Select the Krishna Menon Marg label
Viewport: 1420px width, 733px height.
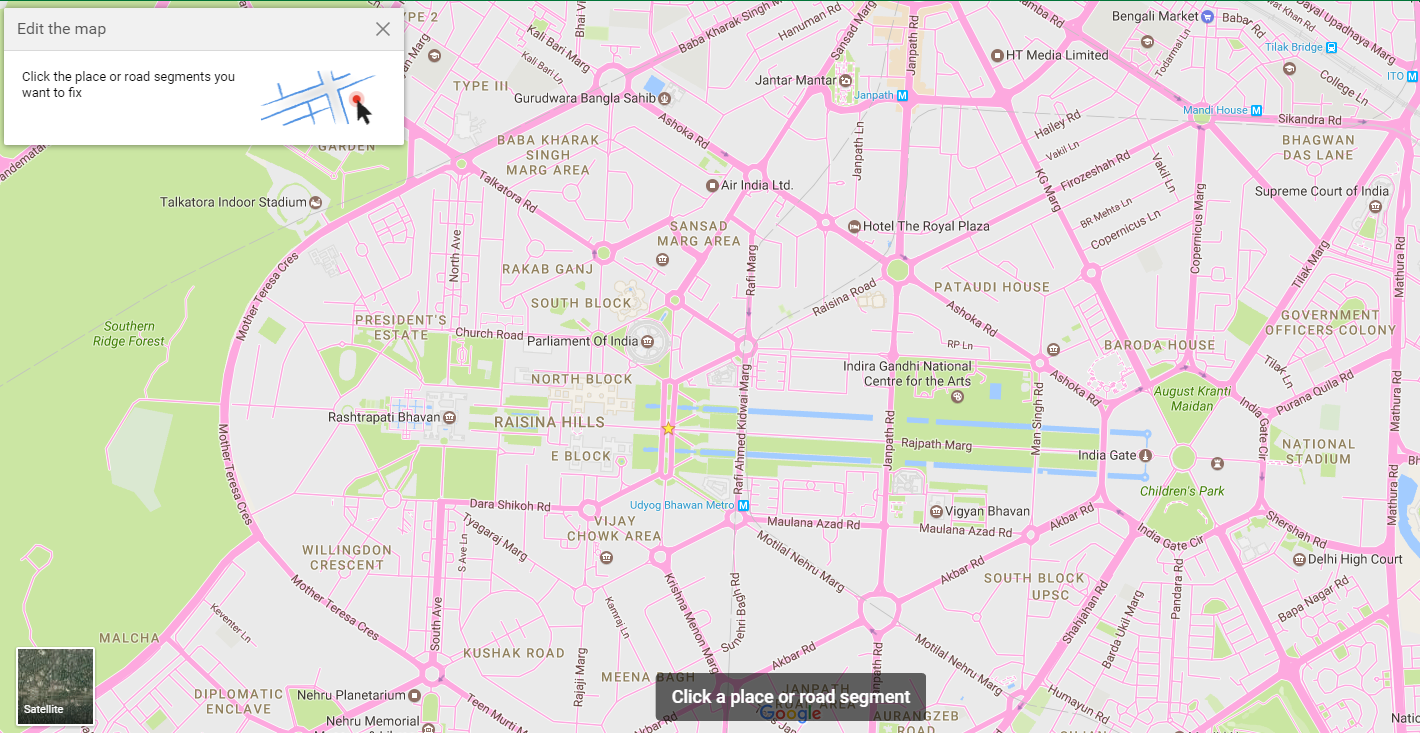click(691, 625)
